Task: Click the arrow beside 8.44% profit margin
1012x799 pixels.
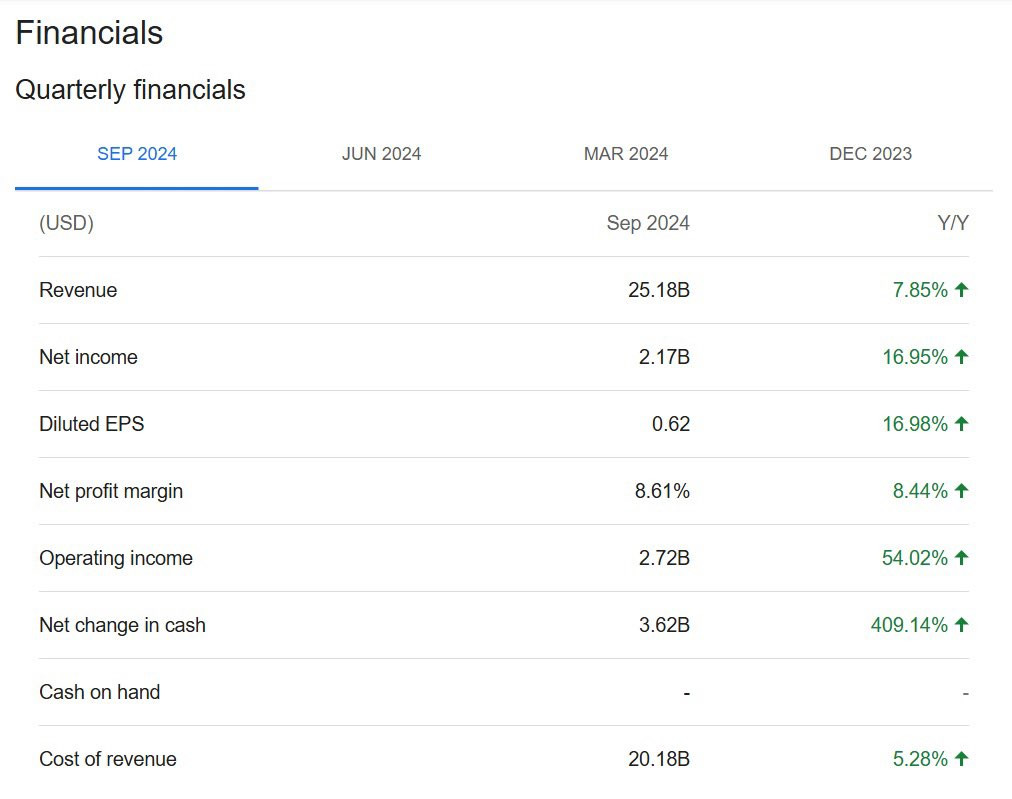Action: pos(961,491)
